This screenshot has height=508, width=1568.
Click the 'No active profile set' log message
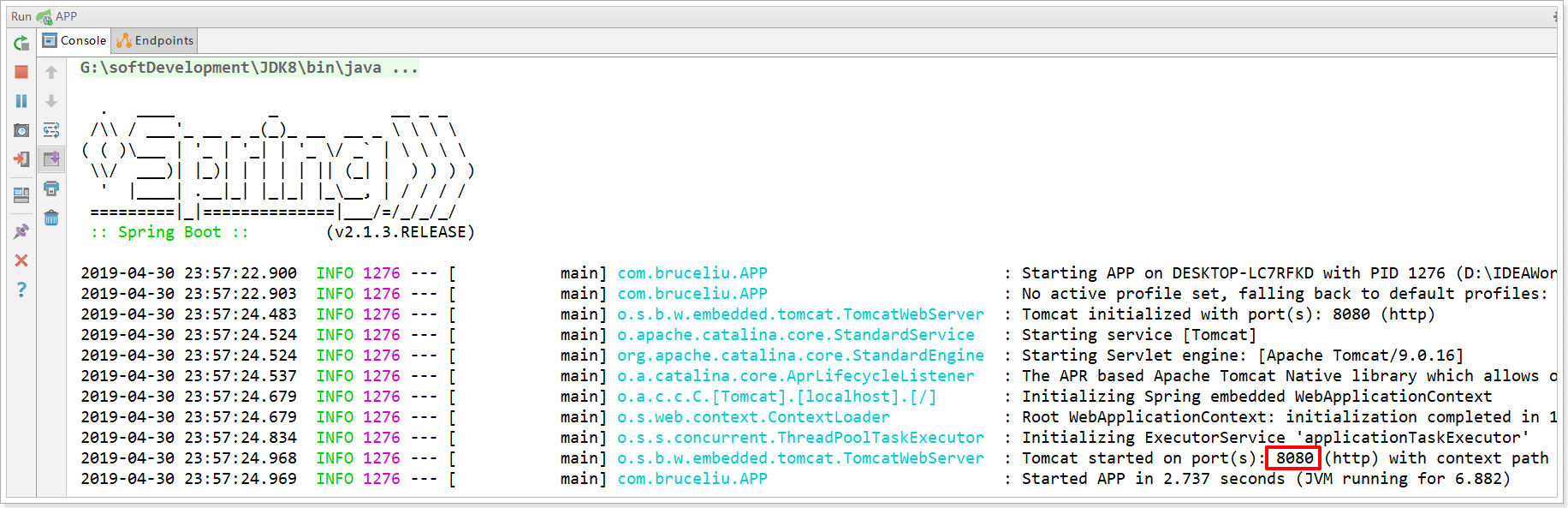click(1285, 294)
